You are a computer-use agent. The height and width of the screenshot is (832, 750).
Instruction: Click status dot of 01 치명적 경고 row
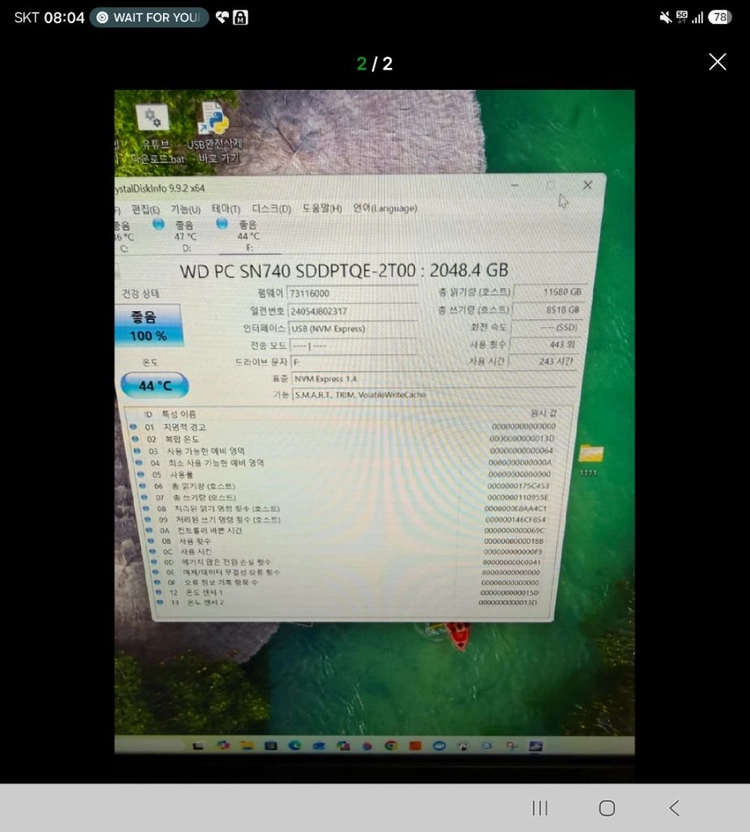133,427
